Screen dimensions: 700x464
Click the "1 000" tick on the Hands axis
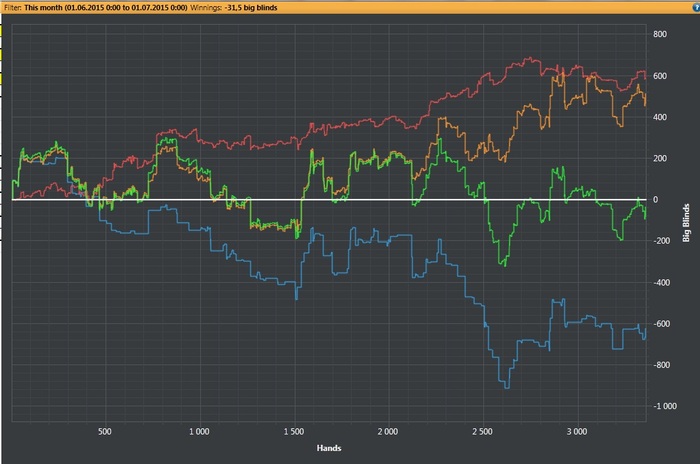(x=199, y=431)
